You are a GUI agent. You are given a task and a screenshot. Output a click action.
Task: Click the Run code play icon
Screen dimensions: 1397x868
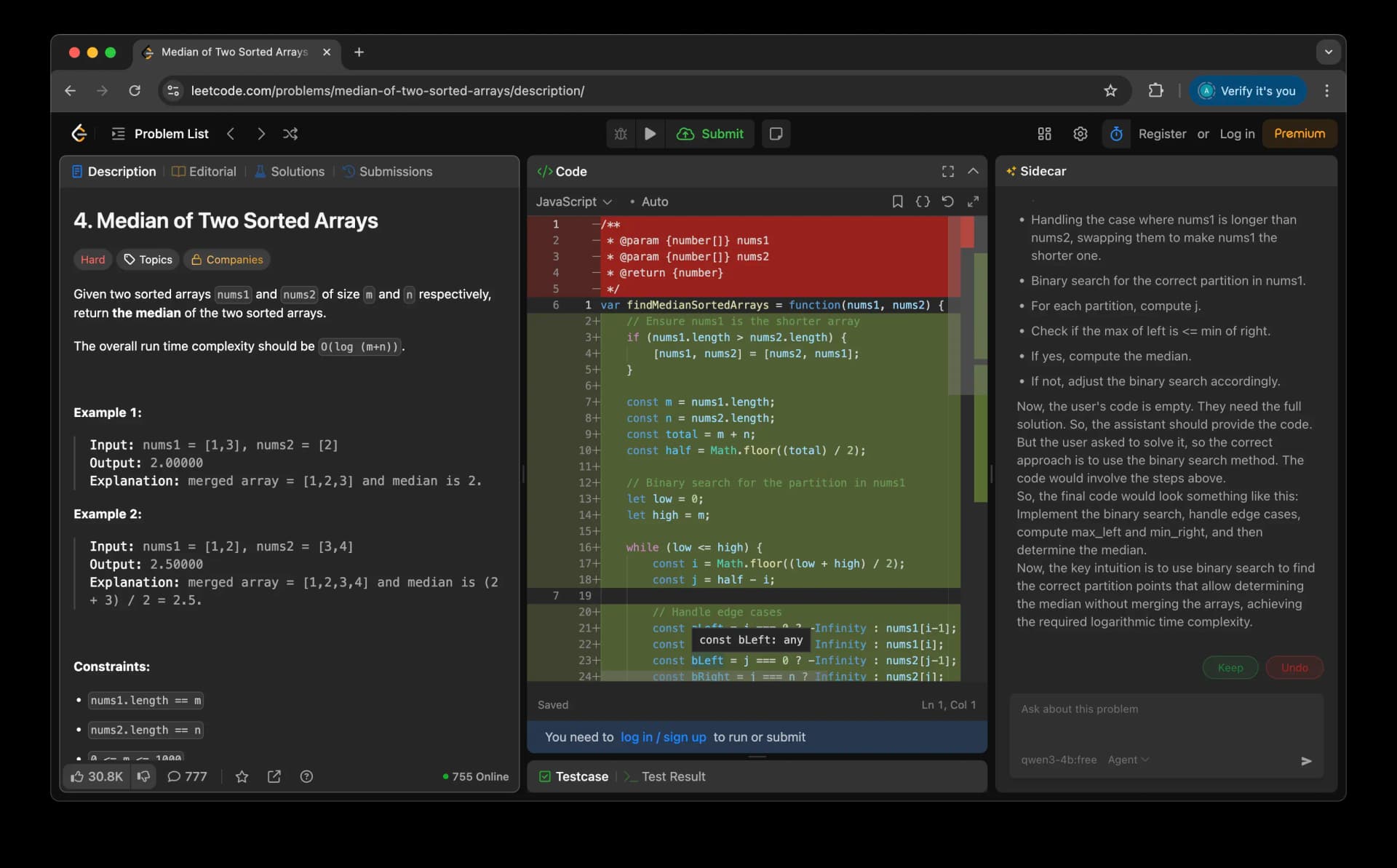click(650, 134)
